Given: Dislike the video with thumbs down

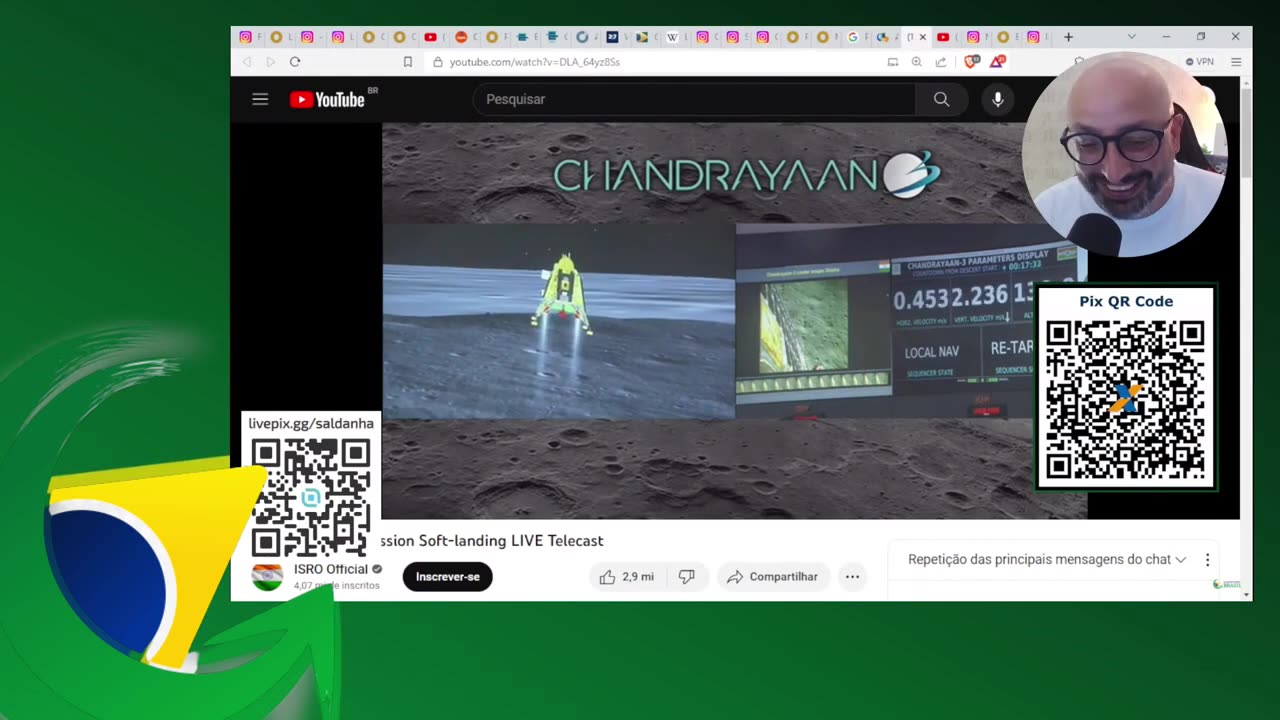Looking at the screenshot, I should tap(687, 577).
